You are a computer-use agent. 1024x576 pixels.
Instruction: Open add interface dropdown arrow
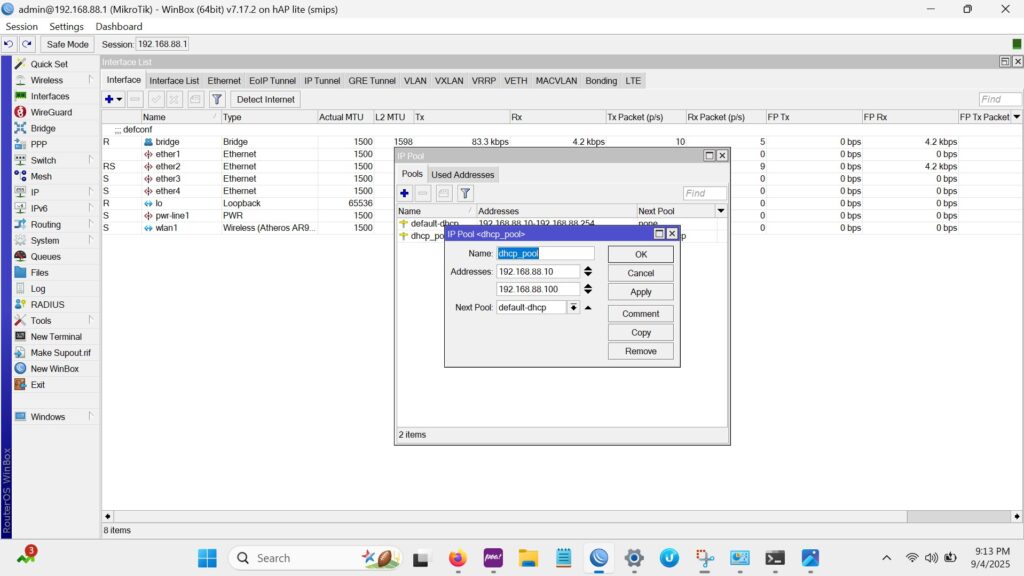[x=119, y=99]
